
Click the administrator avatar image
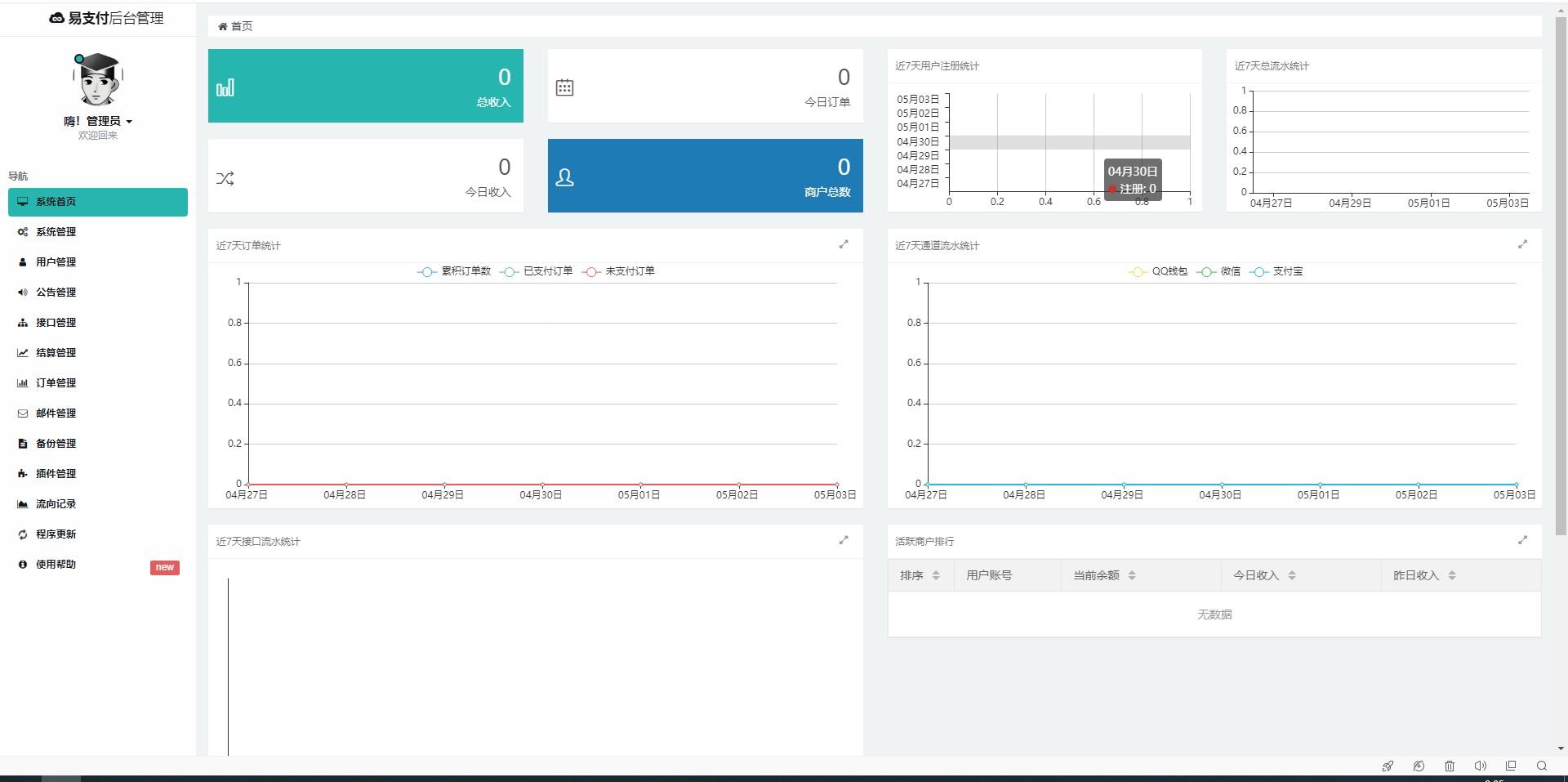point(98,79)
